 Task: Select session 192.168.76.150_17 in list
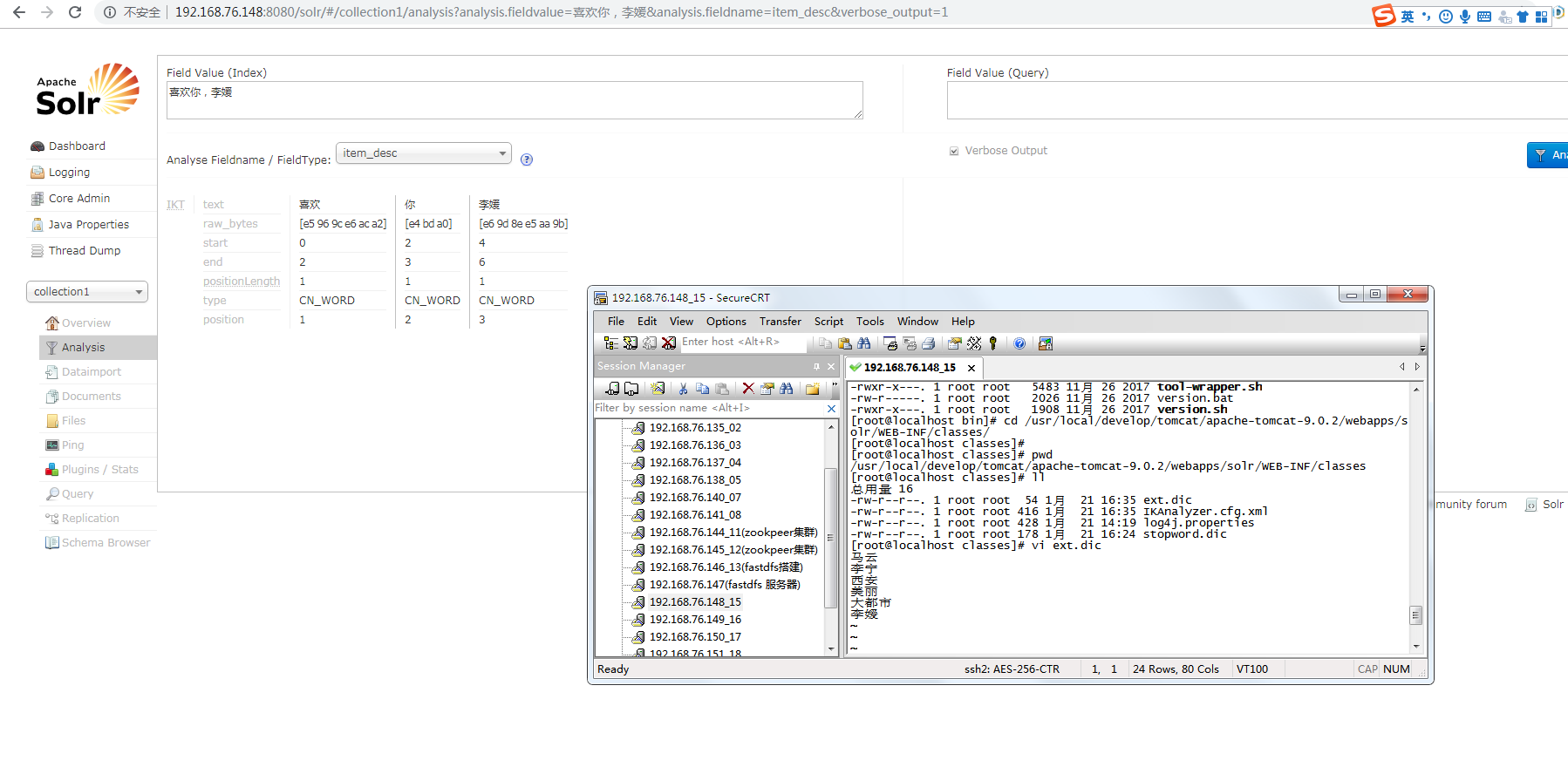[695, 636]
